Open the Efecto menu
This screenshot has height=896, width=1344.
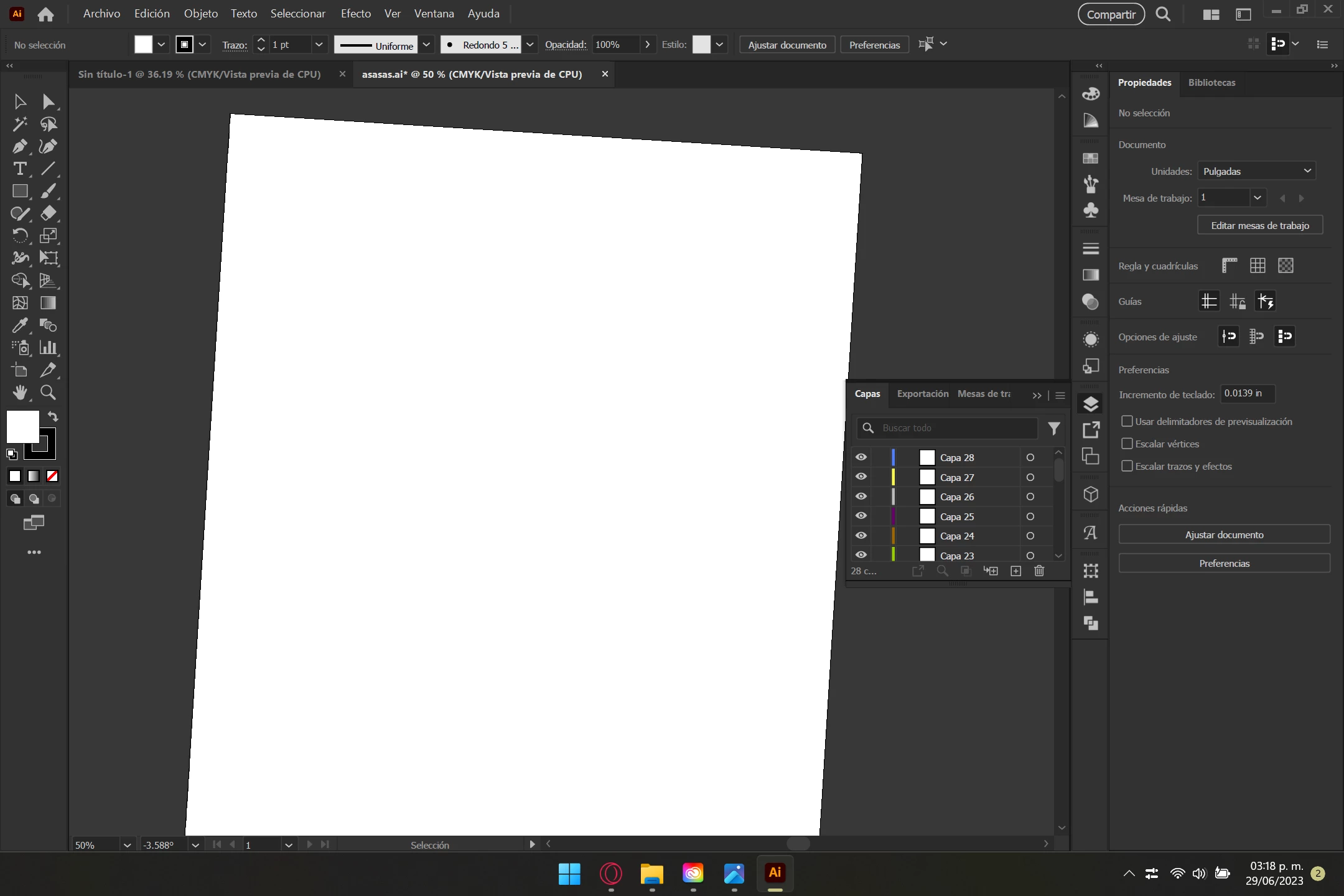pos(355,14)
